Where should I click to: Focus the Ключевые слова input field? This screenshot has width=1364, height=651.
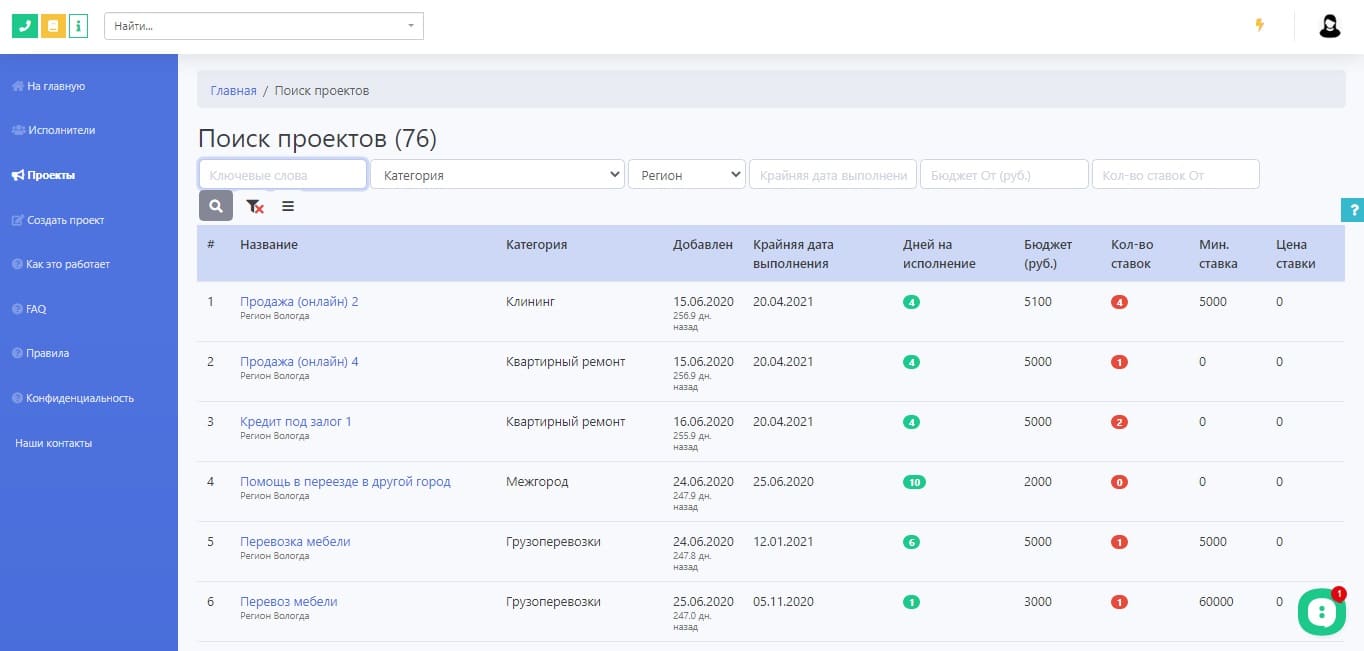click(283, 175)
